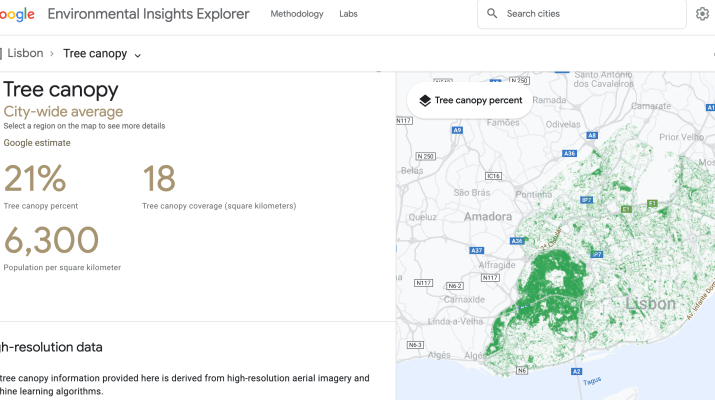
Task: Click the Carnaxide label on map
Action: pos(464,299)
